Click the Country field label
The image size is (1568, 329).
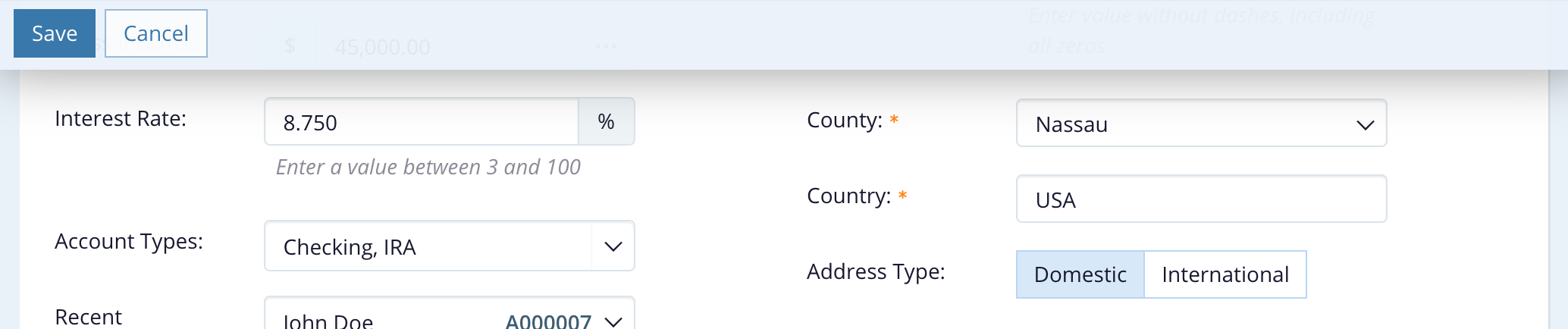point(848,196)
